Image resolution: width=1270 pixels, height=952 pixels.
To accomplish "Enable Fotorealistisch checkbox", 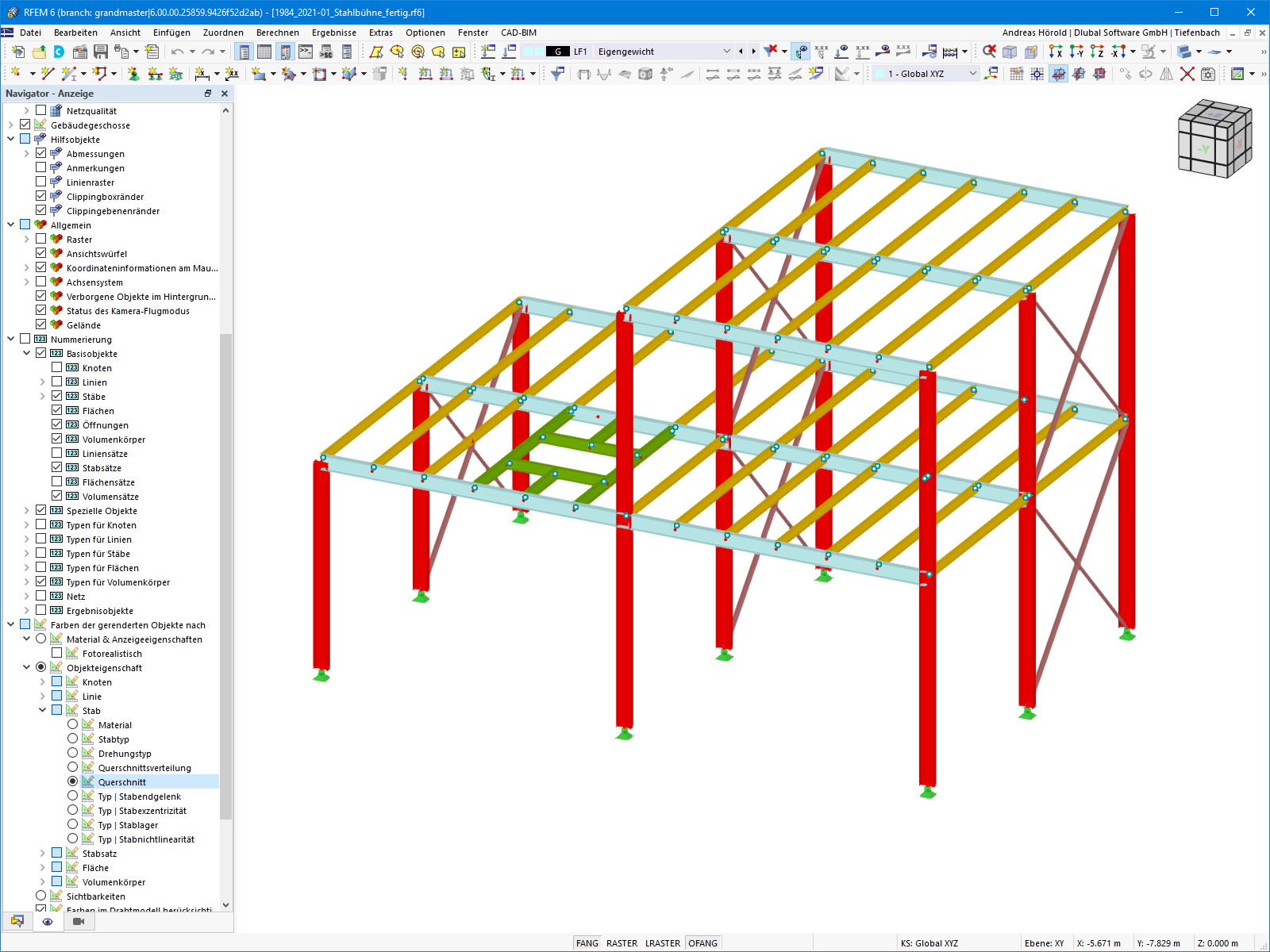I will point(57,653).
